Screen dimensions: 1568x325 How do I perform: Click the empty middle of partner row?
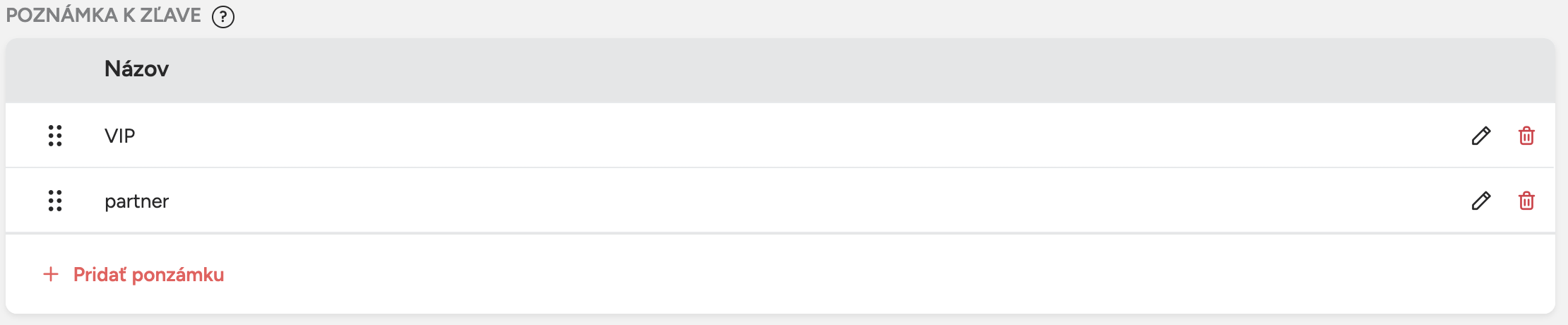(x=777, y=201)
